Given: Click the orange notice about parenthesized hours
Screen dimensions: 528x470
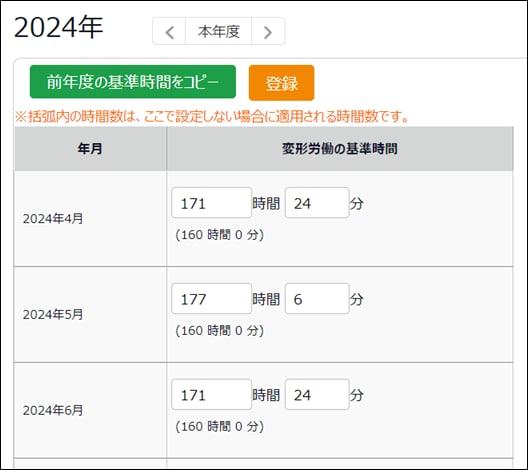Looking at the screenshot, I should point(212,116).
